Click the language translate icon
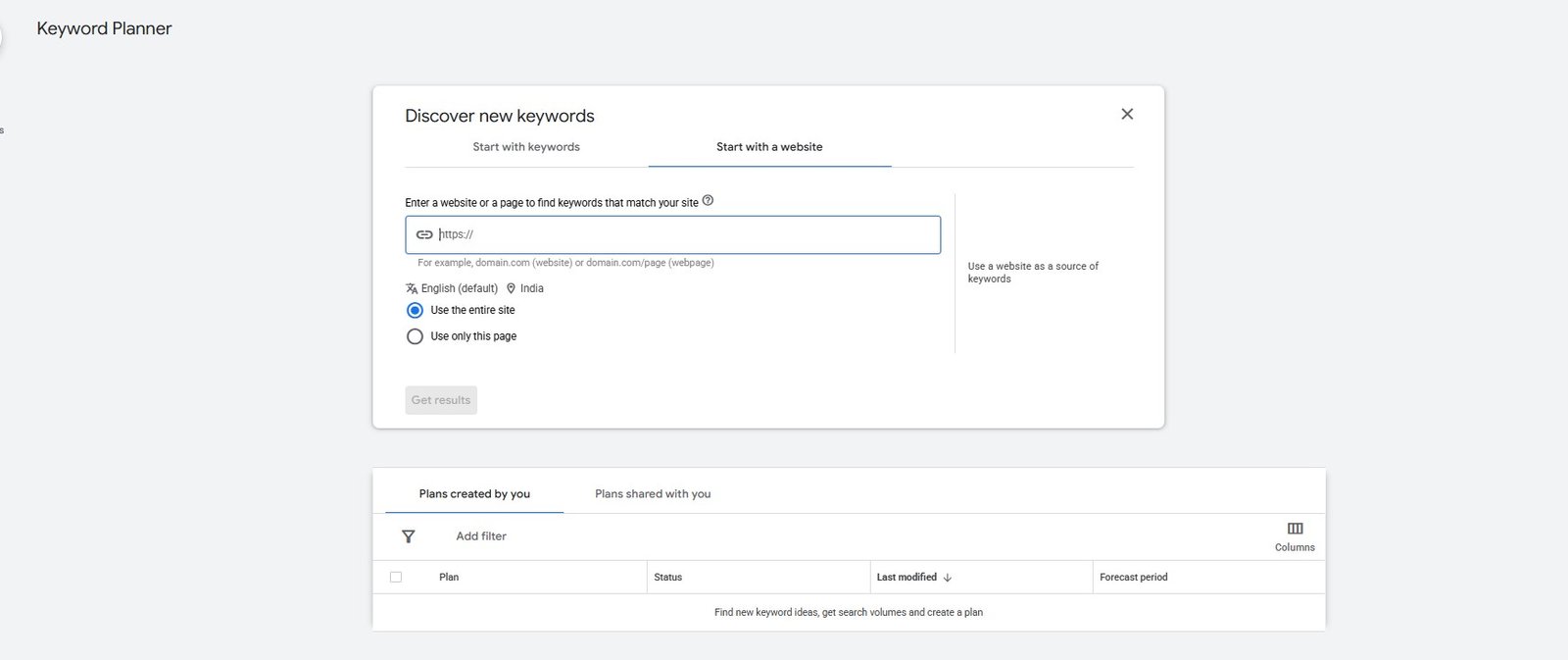Viewport: 1568px width, 660px height. (412, 288)
